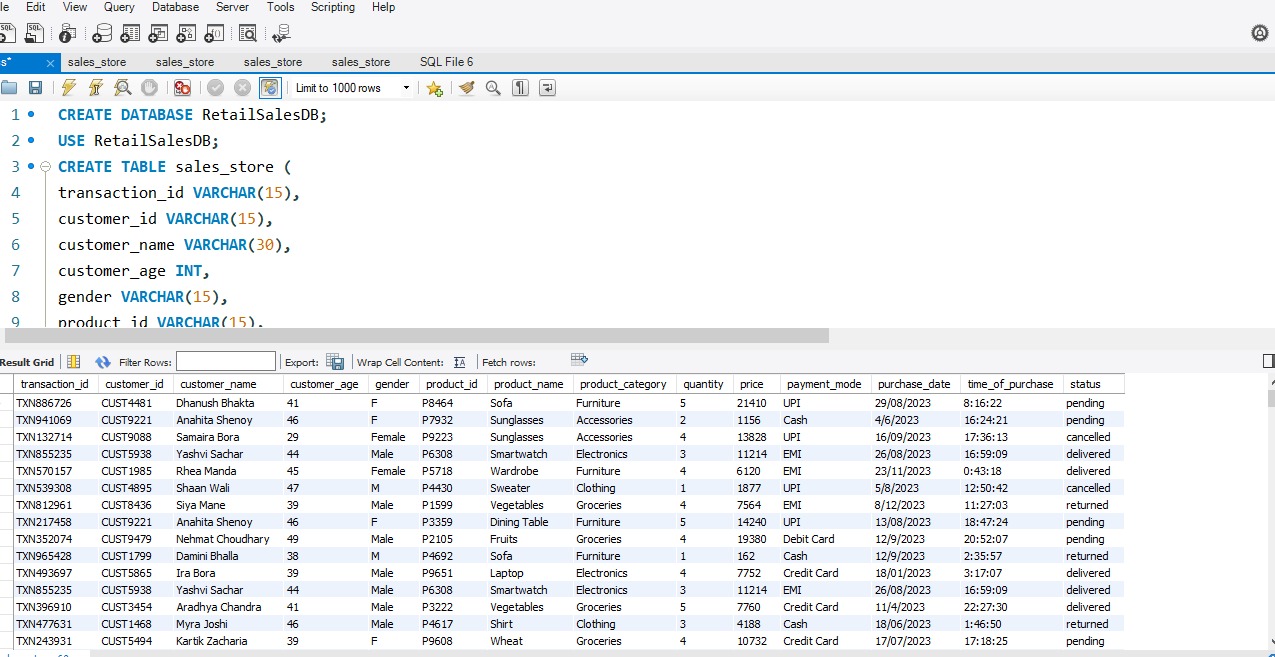
Task: Create a new function icon
Action: point(214,34)
